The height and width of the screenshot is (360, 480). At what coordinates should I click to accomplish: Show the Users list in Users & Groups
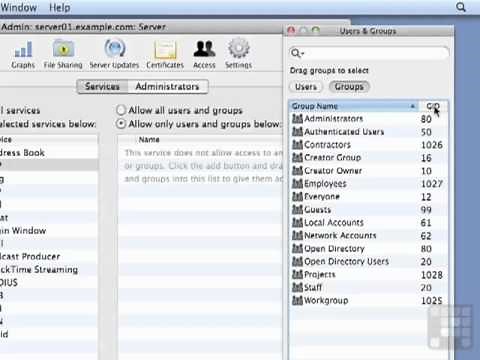(306, 87)
